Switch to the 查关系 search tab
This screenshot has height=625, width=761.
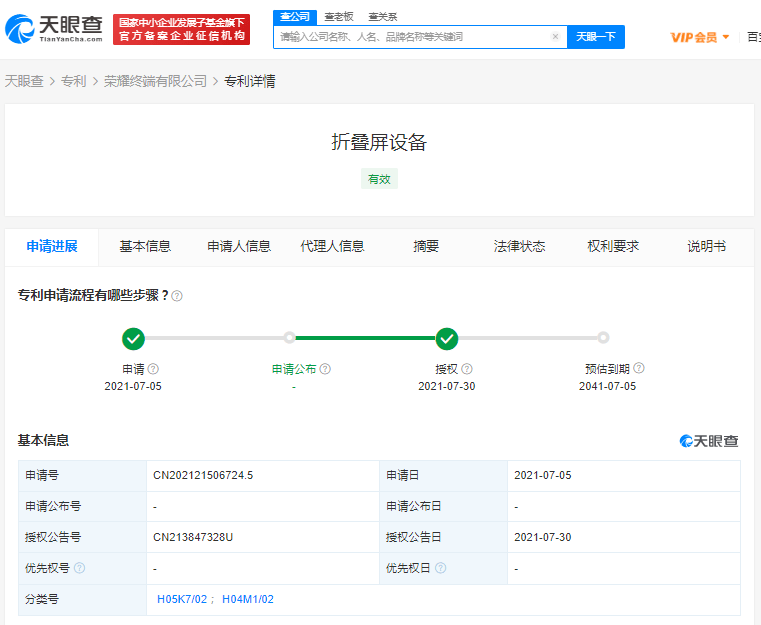382,17
